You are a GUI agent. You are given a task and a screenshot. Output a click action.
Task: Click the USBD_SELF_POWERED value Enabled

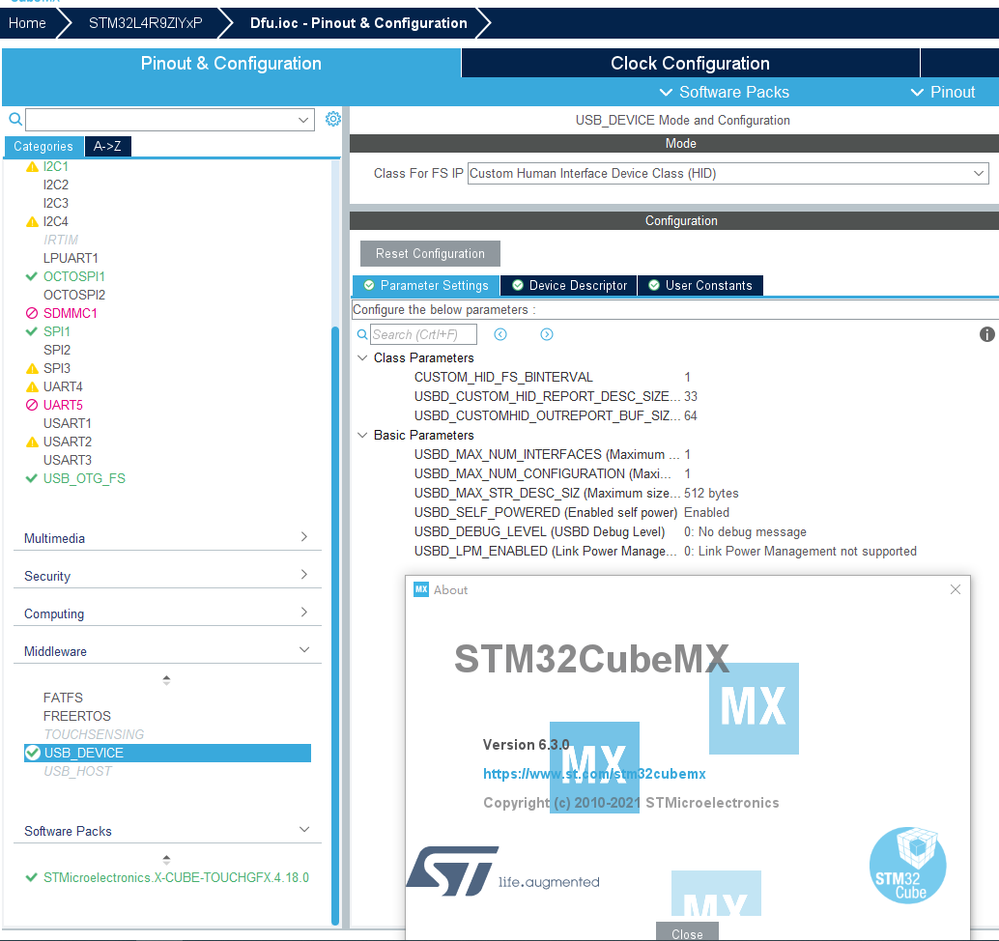coord(707,512)
